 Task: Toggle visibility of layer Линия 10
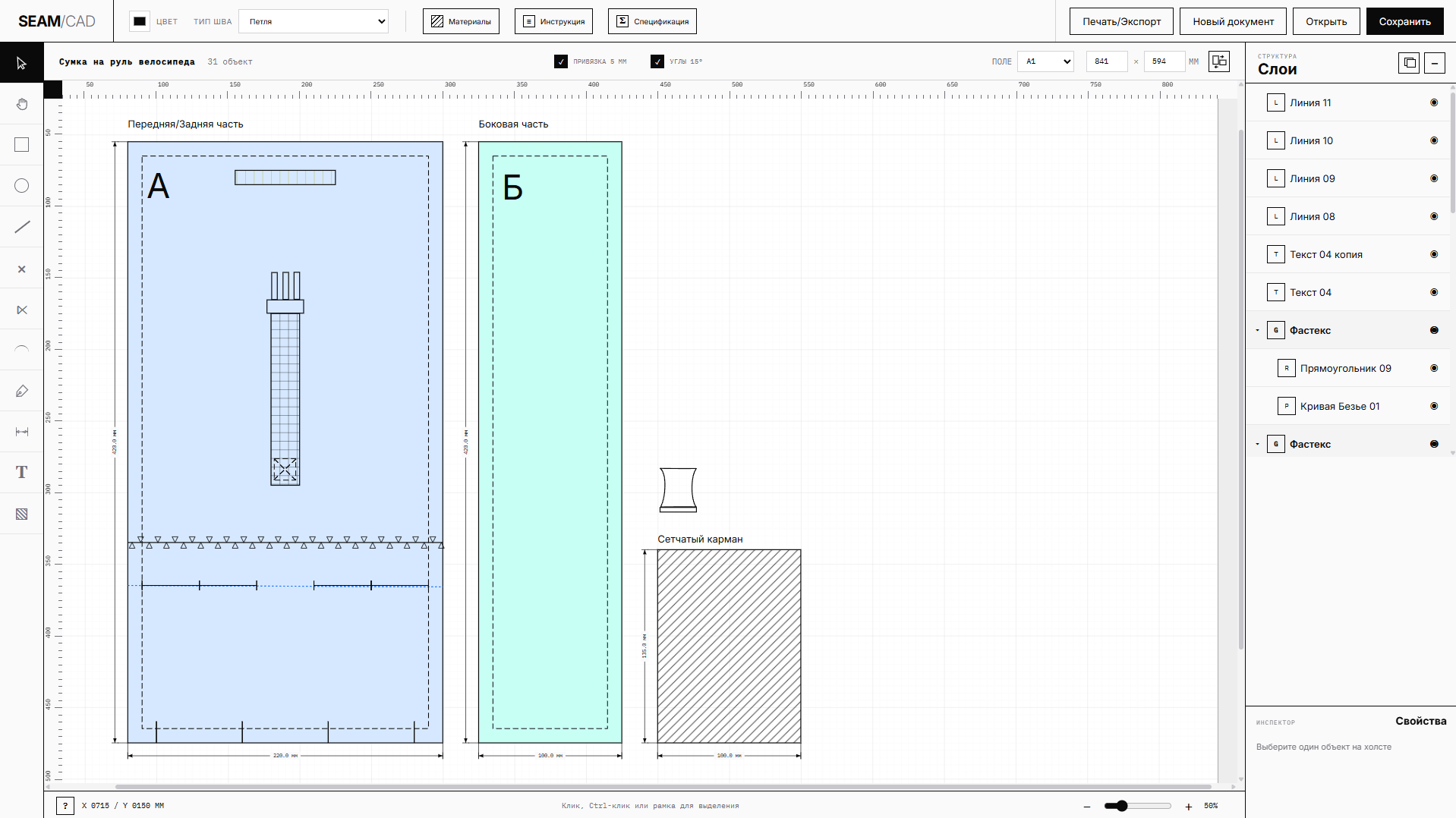pyautogui.click(x=1434, y=140)
